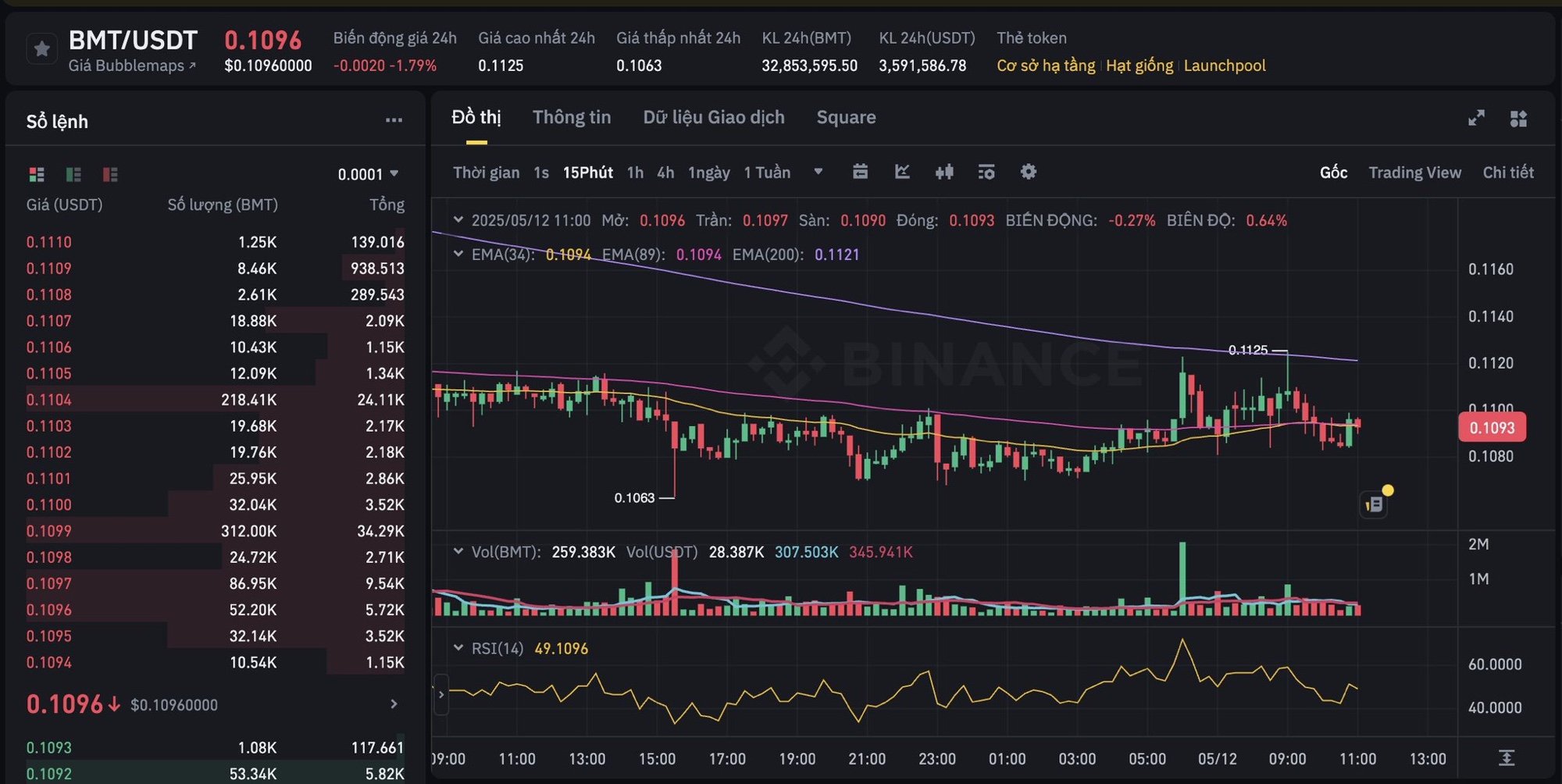The width and height of the screenshot is (1562, 784).
Task: Click the Tổng column header
Action: click(x=387, y=205)
